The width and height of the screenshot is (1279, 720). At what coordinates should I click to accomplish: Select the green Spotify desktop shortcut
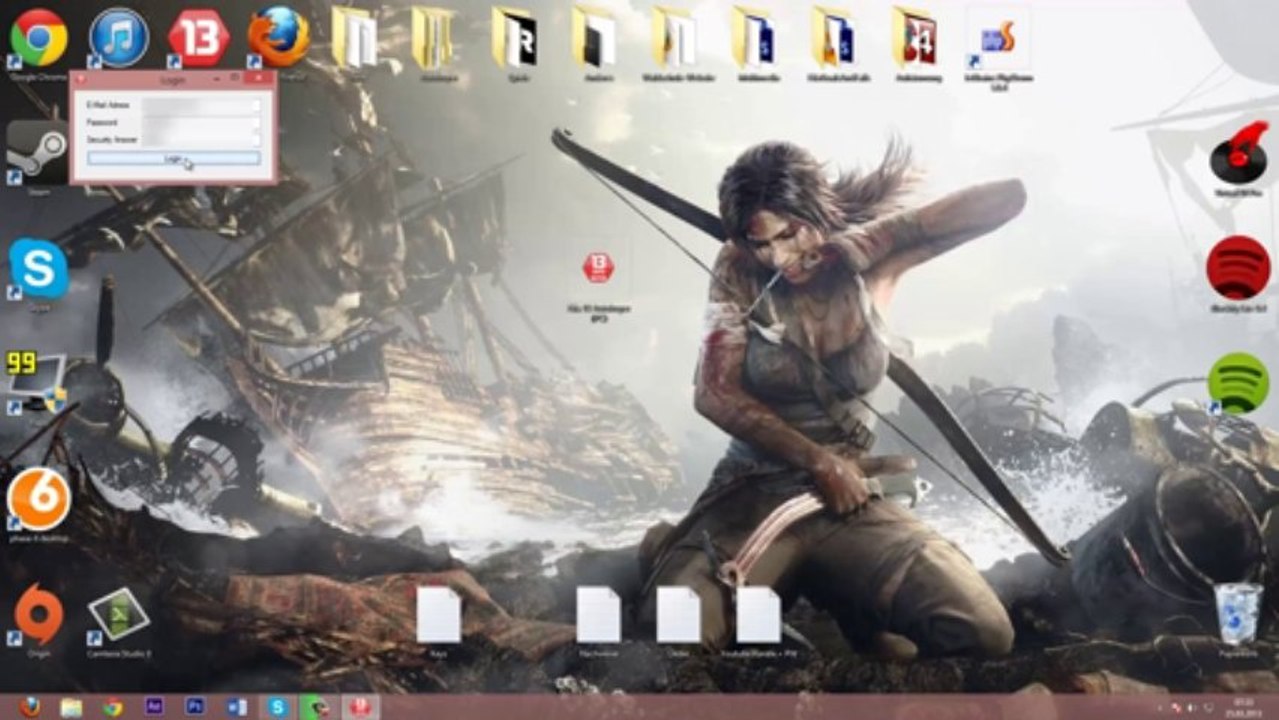1238,383
